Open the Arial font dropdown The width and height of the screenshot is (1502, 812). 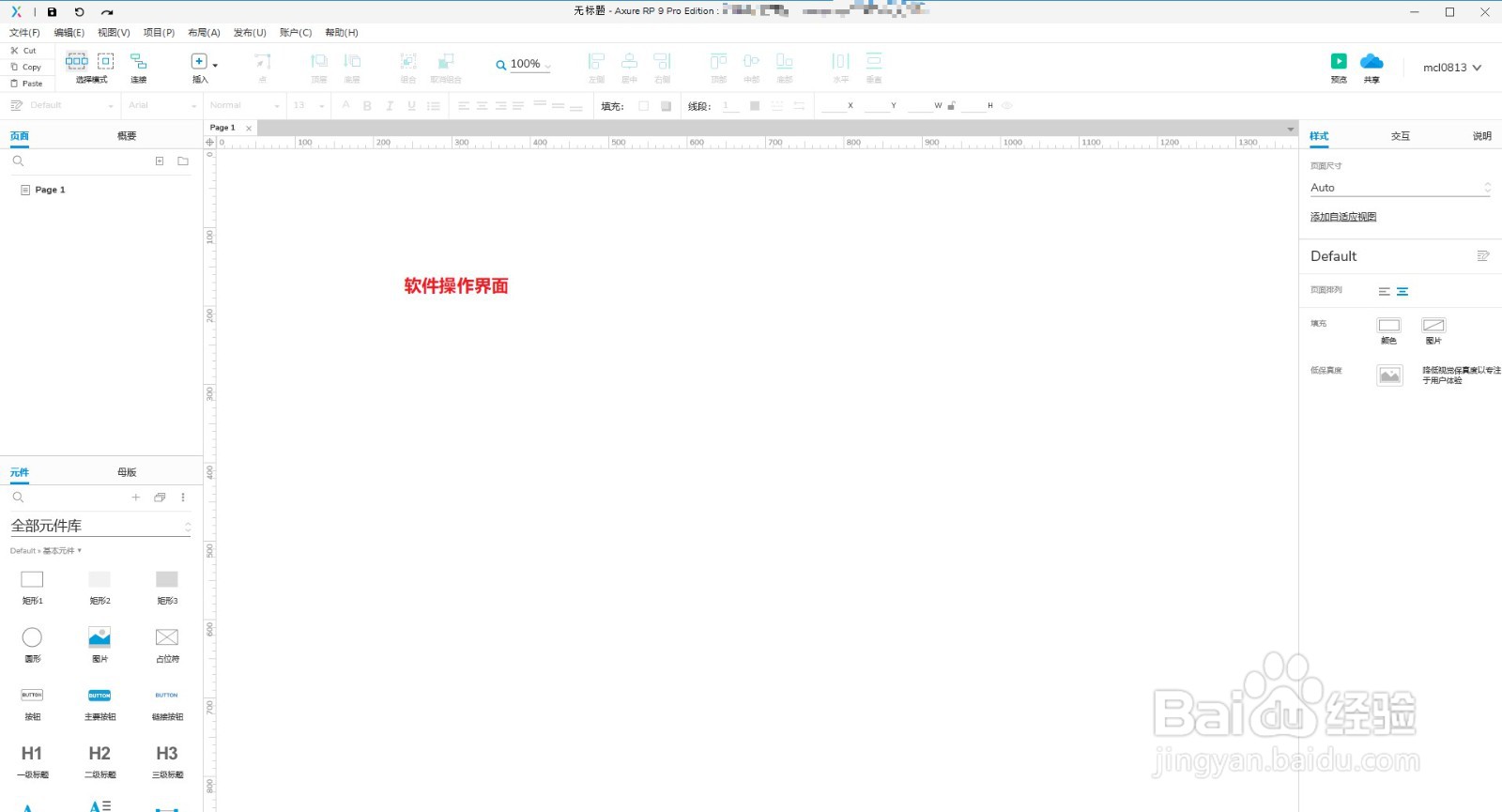pos(161,106)
